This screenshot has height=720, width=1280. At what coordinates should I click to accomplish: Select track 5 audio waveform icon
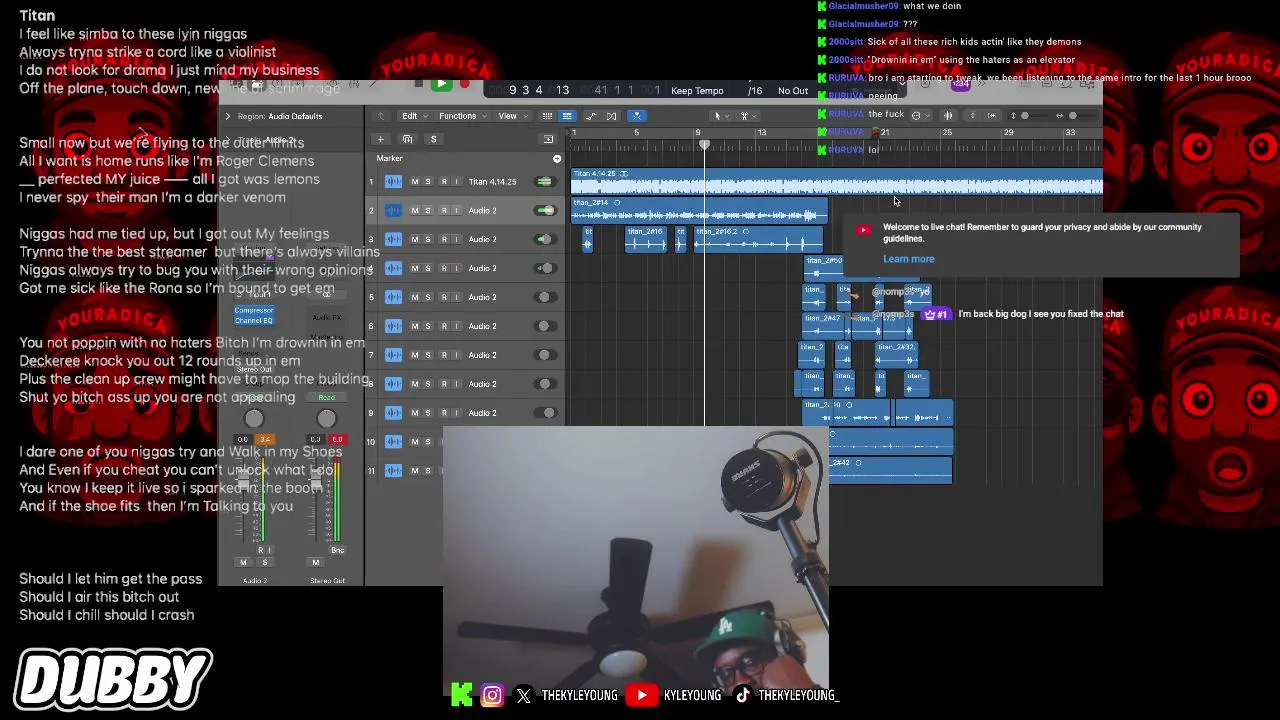click(x=393, y=297)
